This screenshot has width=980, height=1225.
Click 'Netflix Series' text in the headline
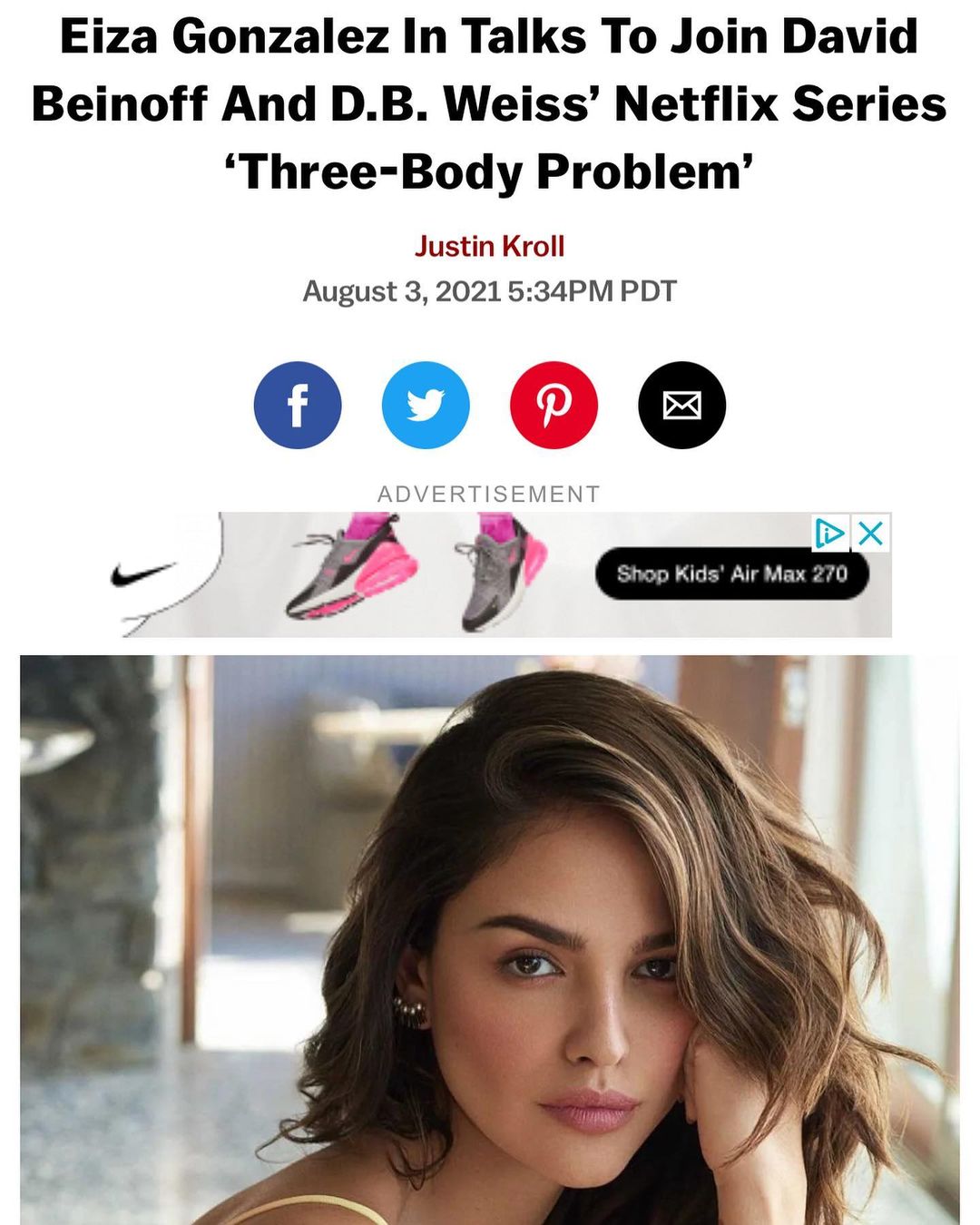pyautogui.click(x=780, y=103)
